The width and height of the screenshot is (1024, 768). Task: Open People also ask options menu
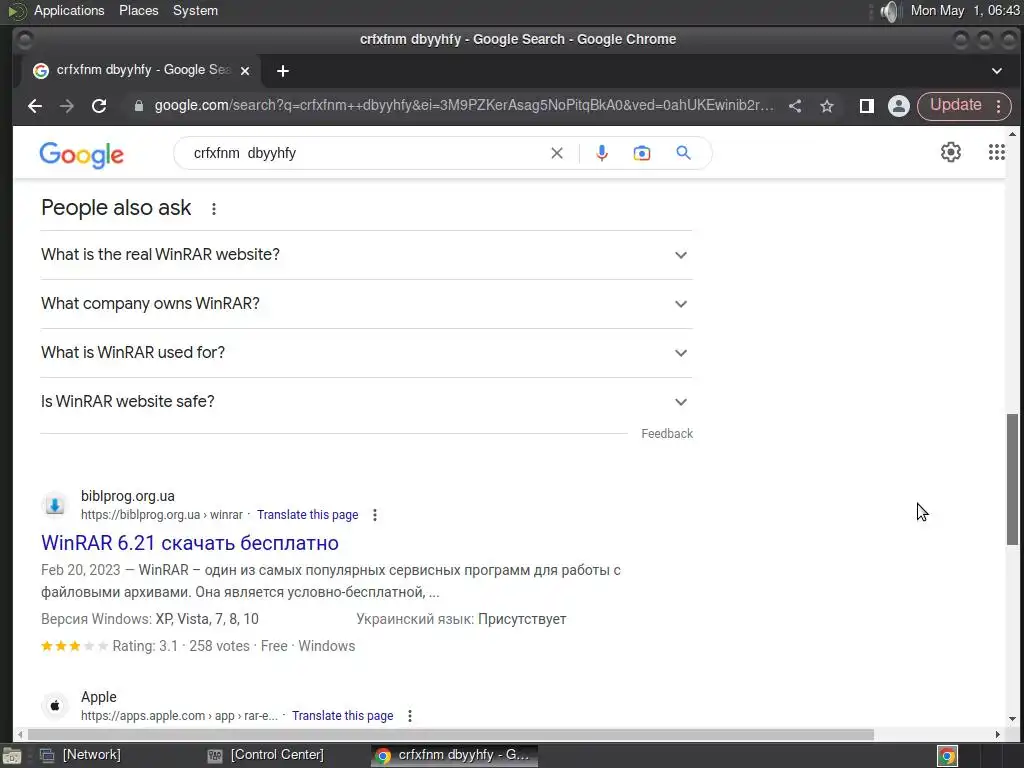point(214,209)
